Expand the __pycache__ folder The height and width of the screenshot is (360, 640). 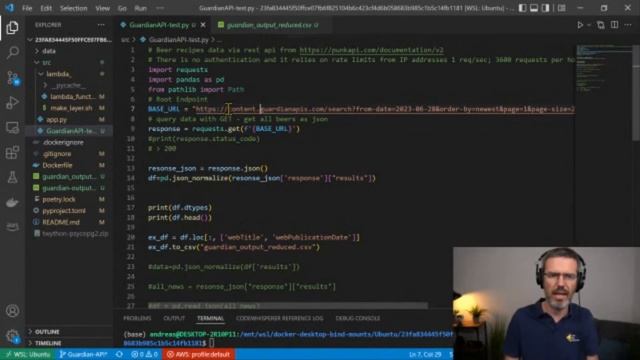point(68,85)
